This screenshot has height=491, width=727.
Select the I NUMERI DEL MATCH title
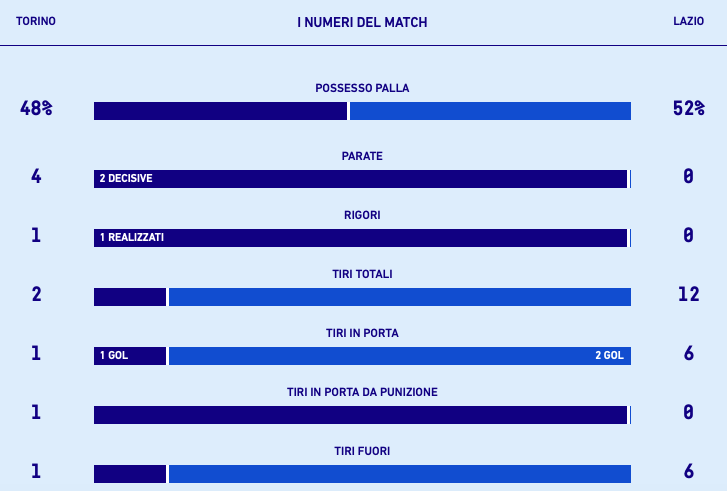pyautogui.click(x=362, y=22)
